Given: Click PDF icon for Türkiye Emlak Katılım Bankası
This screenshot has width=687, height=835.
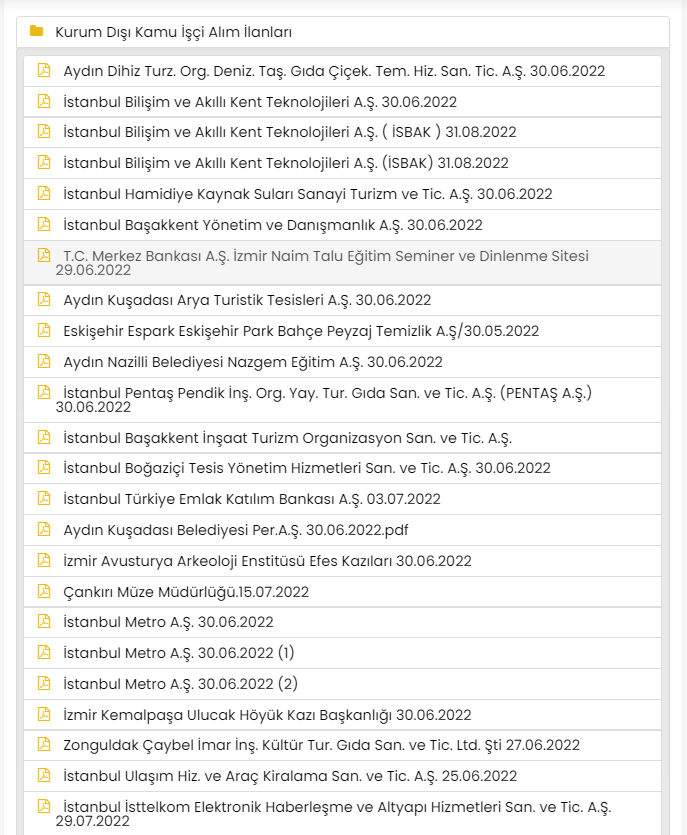Looking at the screenshot, I should [x=44, y=497].
